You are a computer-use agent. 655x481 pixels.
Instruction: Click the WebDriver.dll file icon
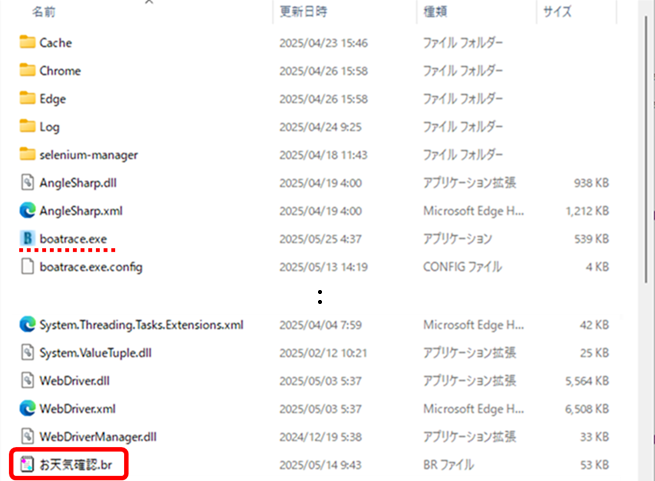[x=27, y=380]
